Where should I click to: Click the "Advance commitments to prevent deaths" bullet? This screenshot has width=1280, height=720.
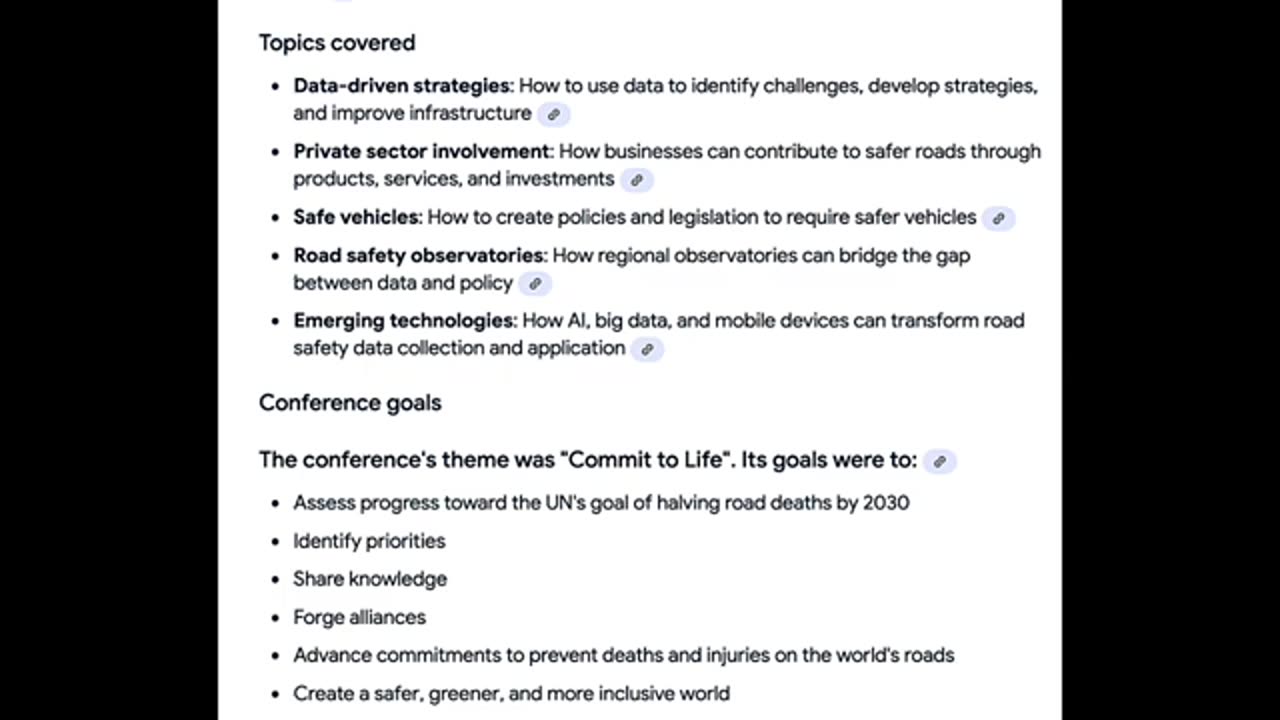pyautogui.click(x=623, y=655)
